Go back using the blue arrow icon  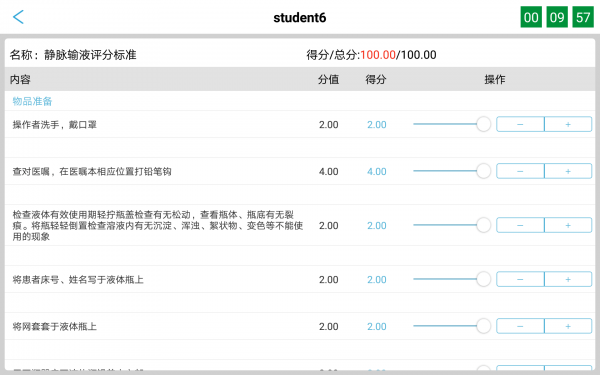coord(18,17)
